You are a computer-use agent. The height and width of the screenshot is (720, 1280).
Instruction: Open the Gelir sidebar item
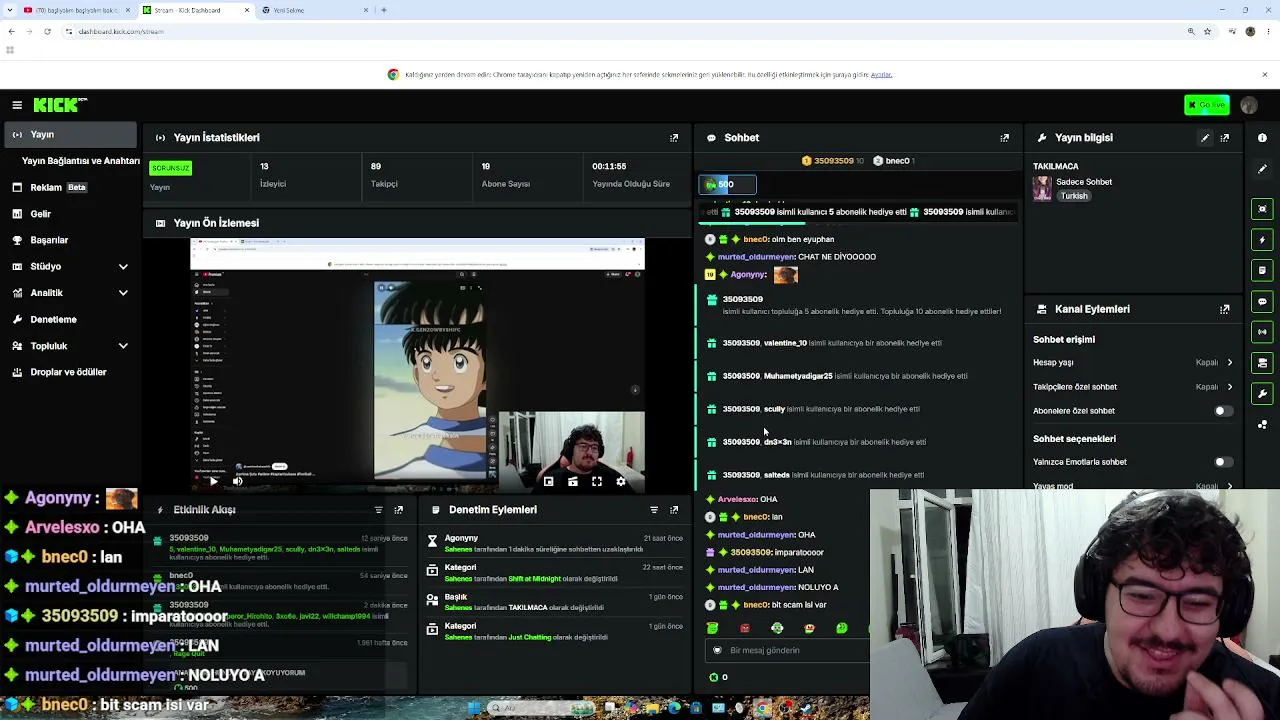tap(70, 214)
